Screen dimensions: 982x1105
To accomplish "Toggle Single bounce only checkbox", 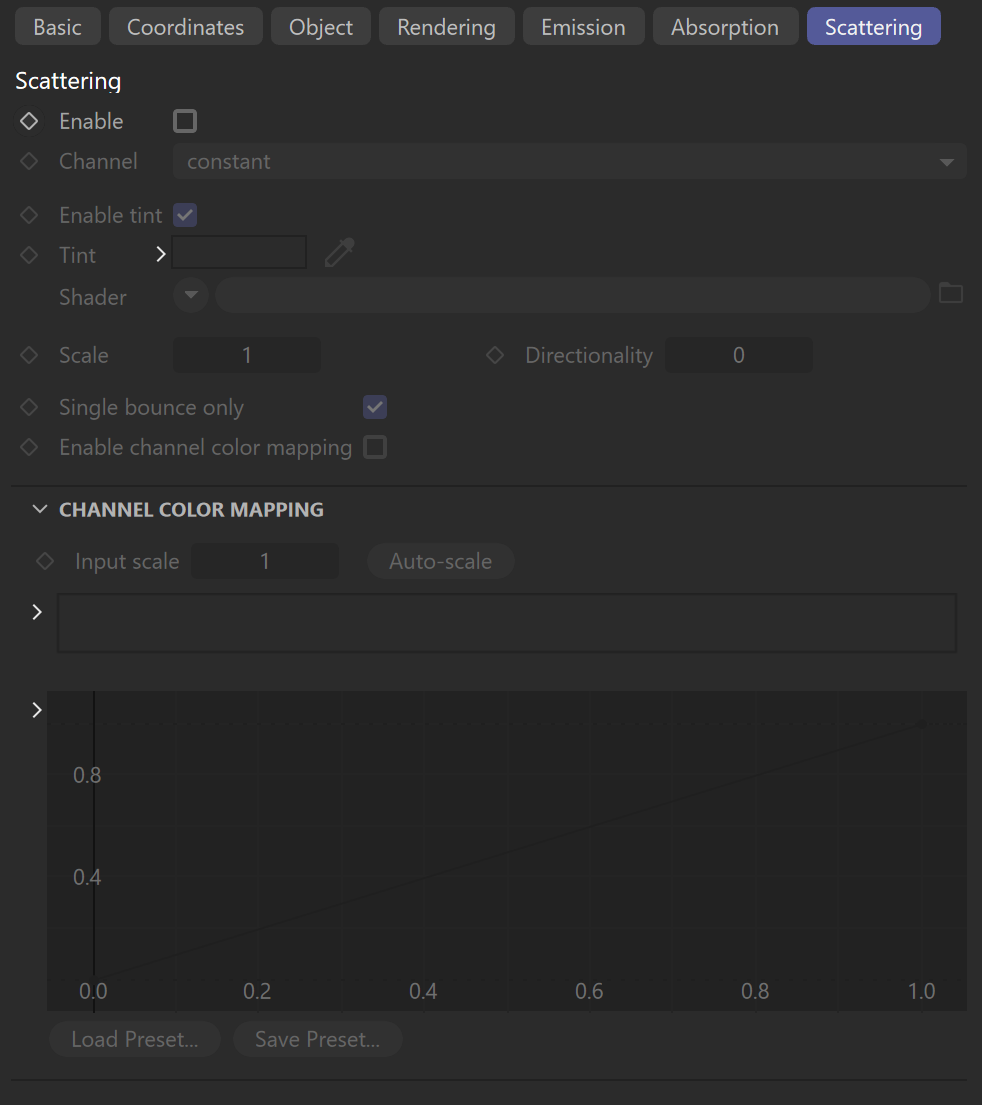I will click(375, 407).
